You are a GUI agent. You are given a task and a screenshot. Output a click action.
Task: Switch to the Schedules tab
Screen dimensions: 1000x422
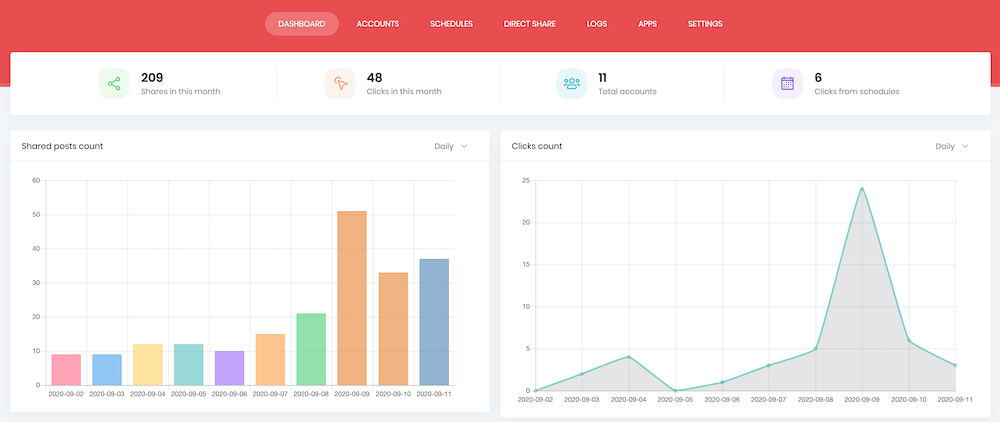452,24
